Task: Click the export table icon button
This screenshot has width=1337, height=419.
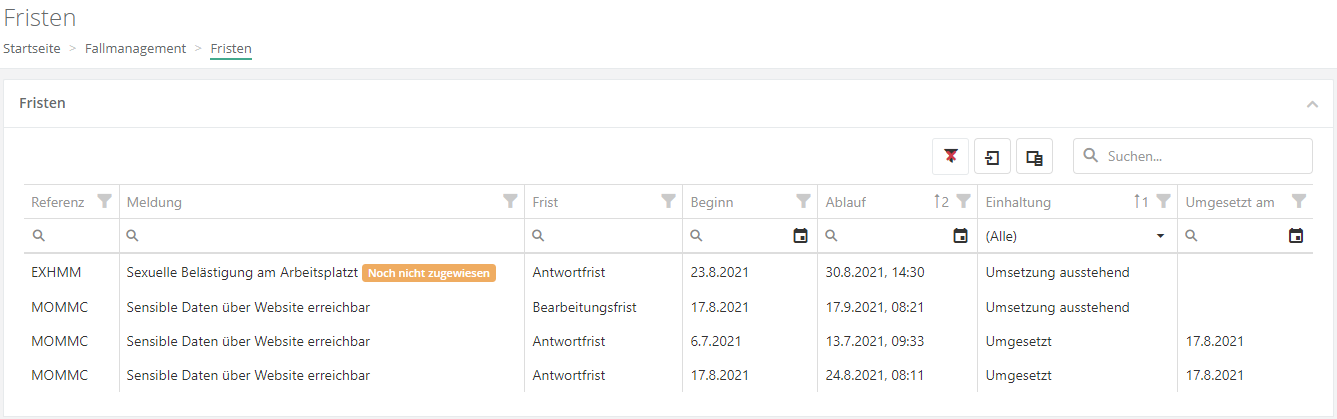Action: pyautogui.click(x=992, y=157)
